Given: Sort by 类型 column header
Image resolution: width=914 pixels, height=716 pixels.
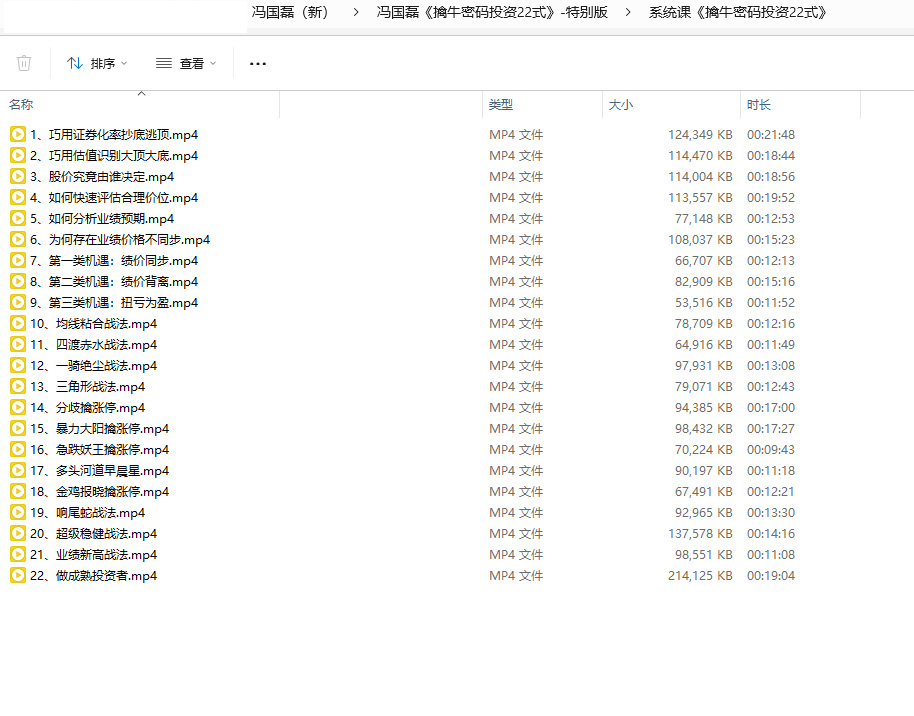Looking at the screenshot, I should (501, 104).
